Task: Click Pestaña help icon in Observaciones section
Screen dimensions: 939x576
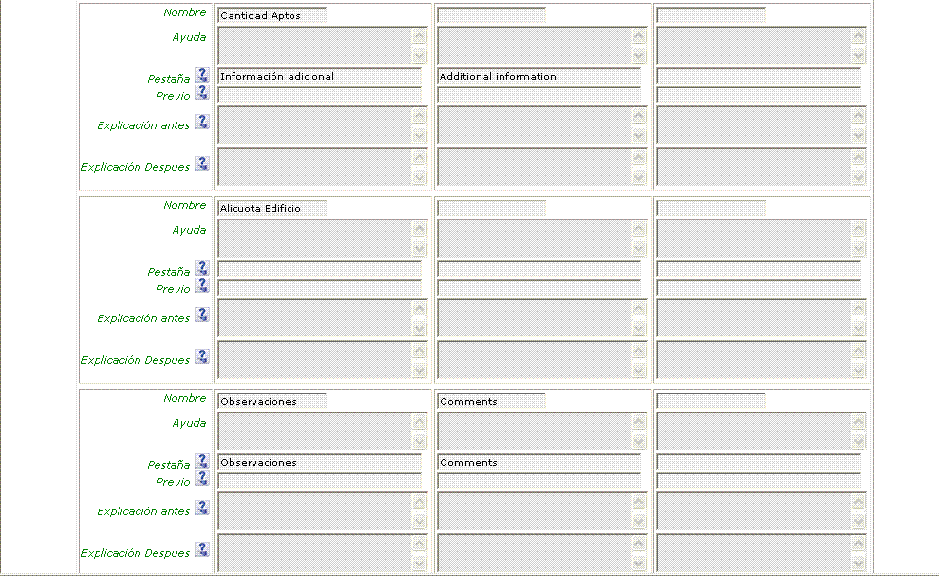Action: point(202,461)
